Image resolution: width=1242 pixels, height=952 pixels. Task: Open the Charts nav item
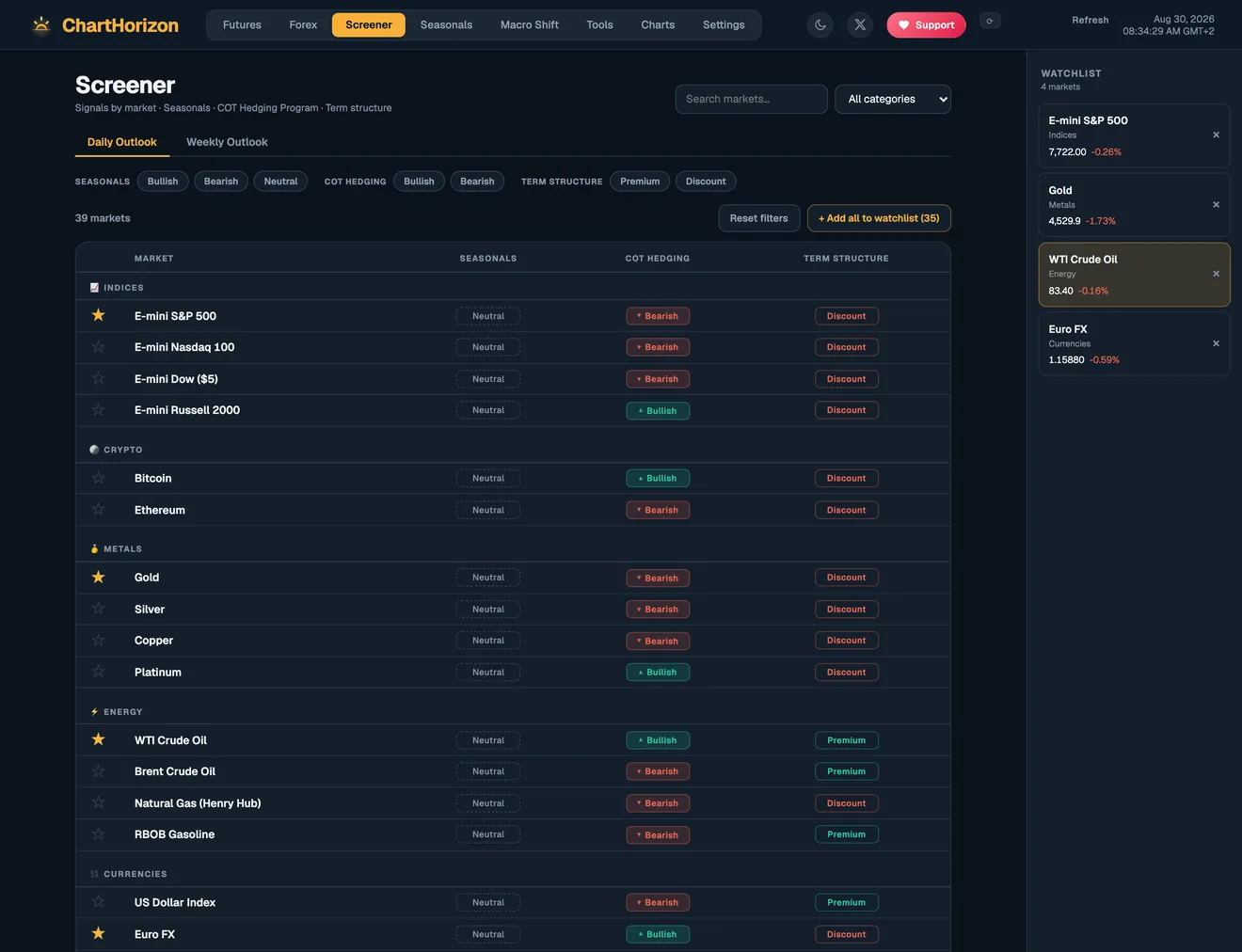click(x=658, y=24)
